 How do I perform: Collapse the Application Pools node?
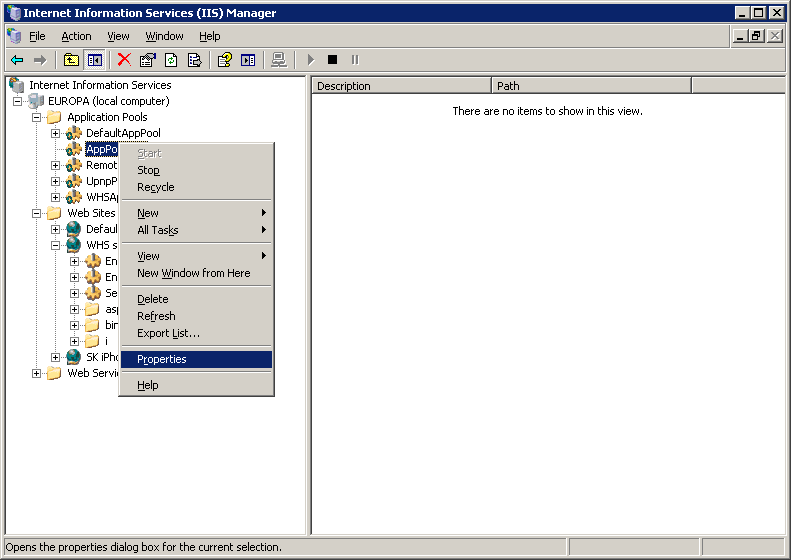click(x=36, y=118)
